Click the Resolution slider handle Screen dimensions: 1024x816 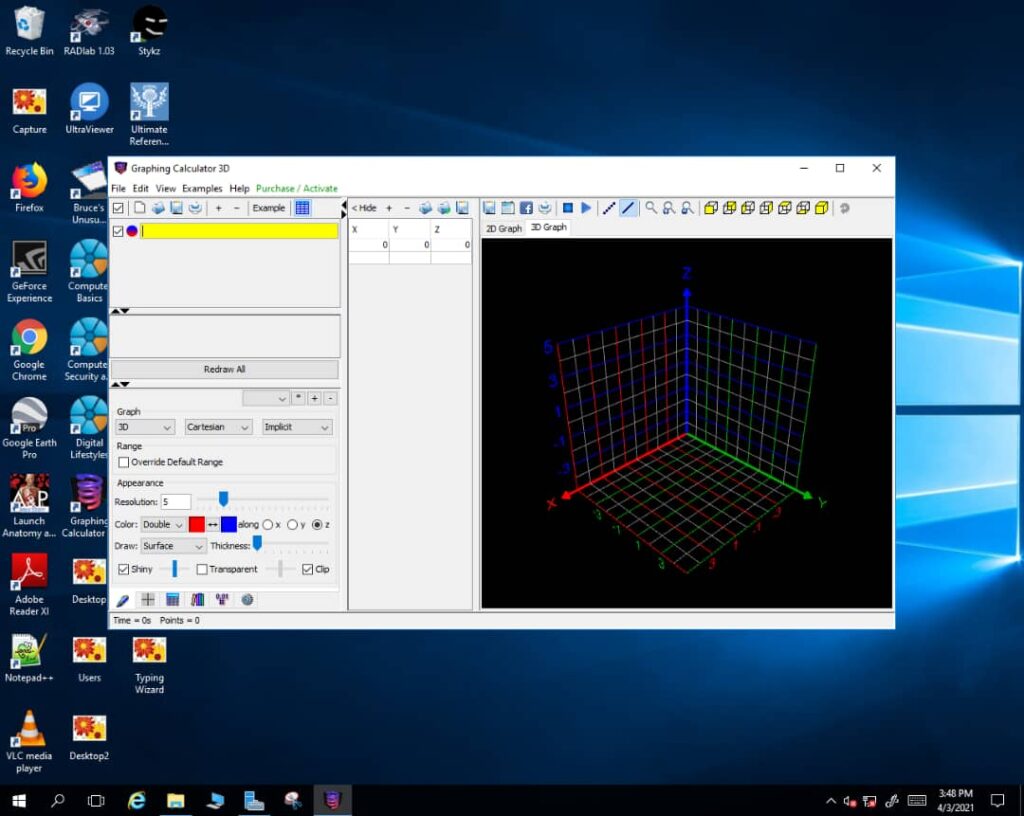click(223, 499)
